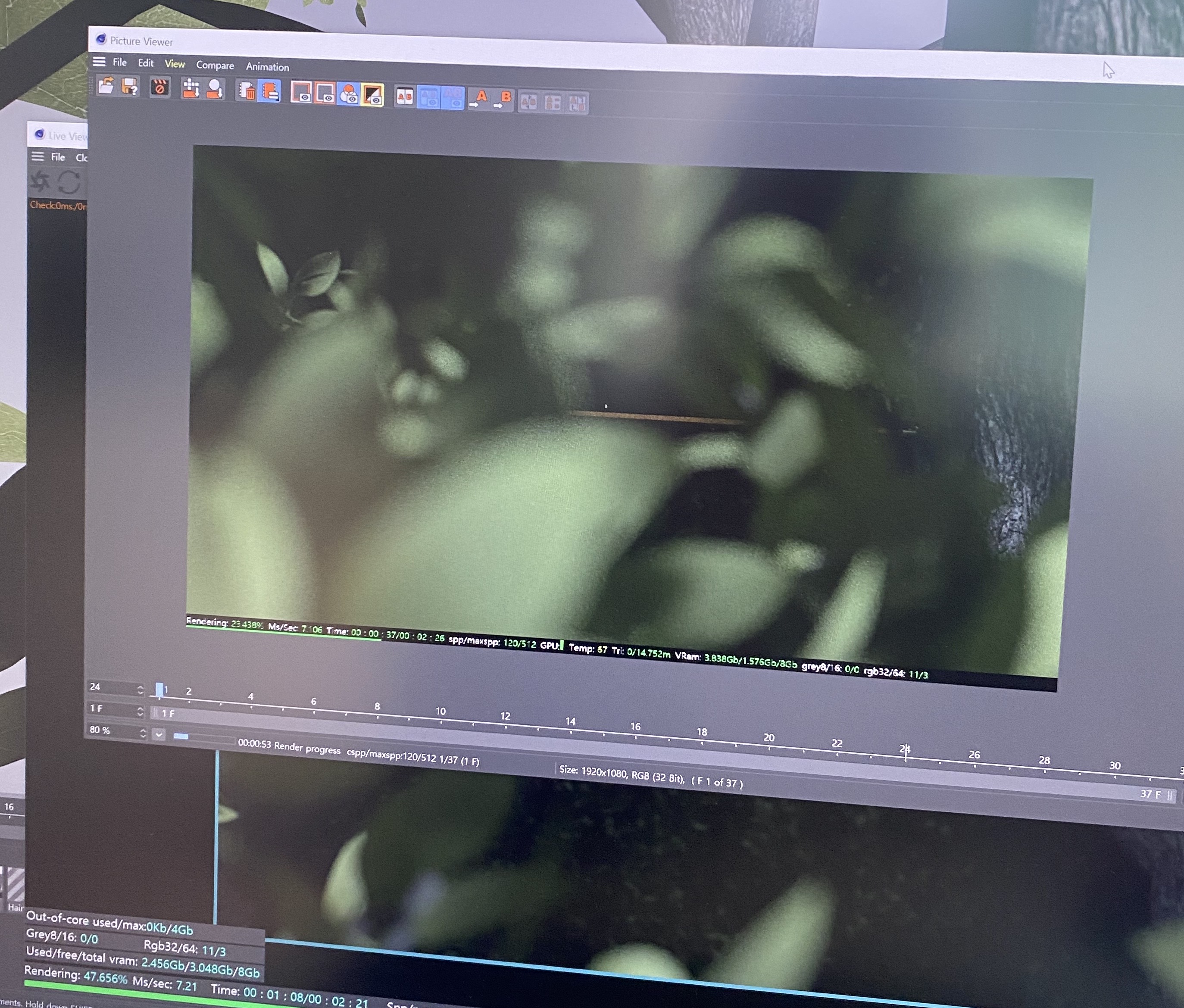Open Live Viewer hamburger menu
Viewport: 1184px width, 1008px height.
37,156
